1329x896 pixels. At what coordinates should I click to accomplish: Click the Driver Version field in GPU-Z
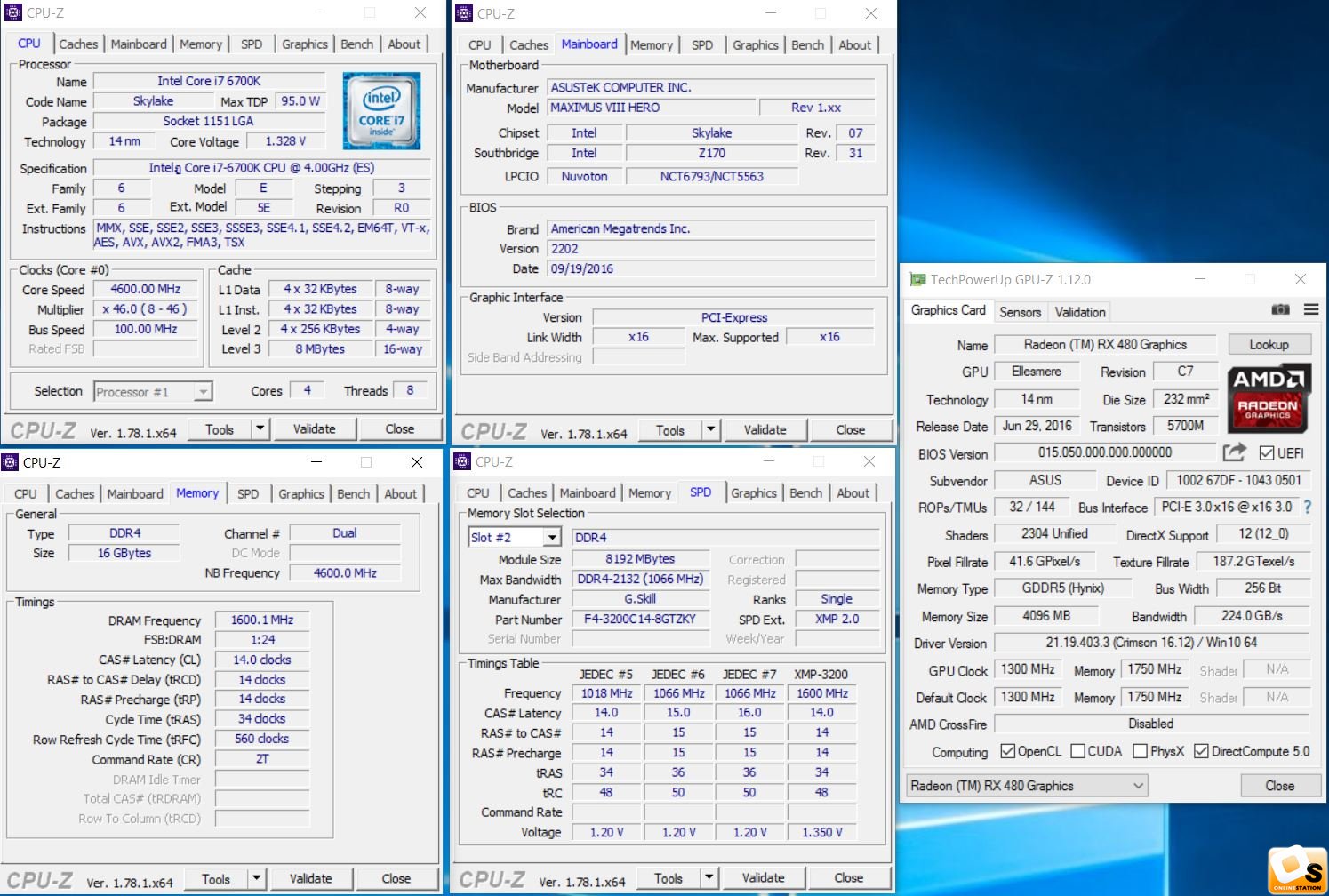[x=1151, y=643]
